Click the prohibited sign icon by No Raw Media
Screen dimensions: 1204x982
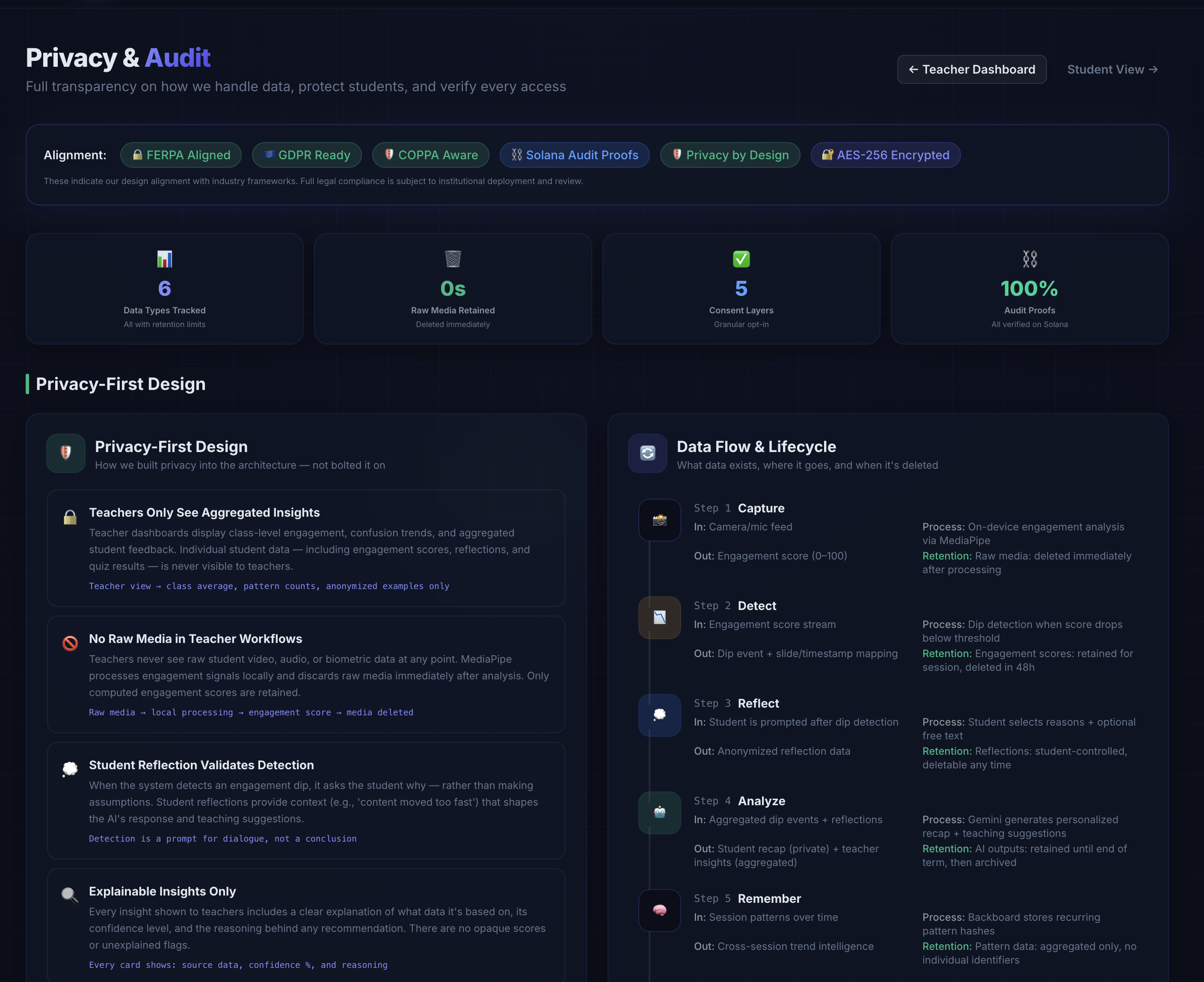click(x=70, y=643)
